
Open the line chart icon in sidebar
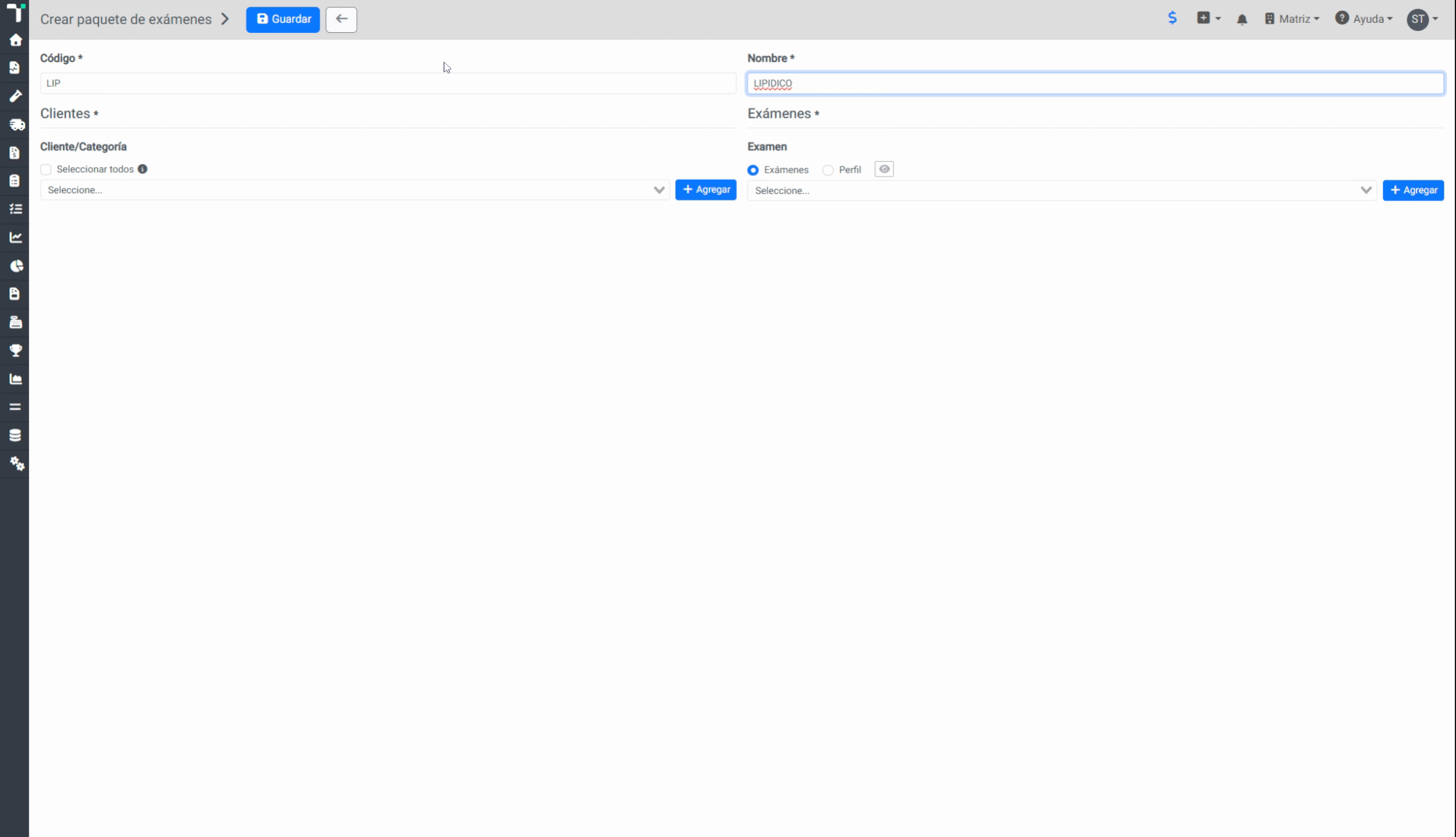click(15, 237)
